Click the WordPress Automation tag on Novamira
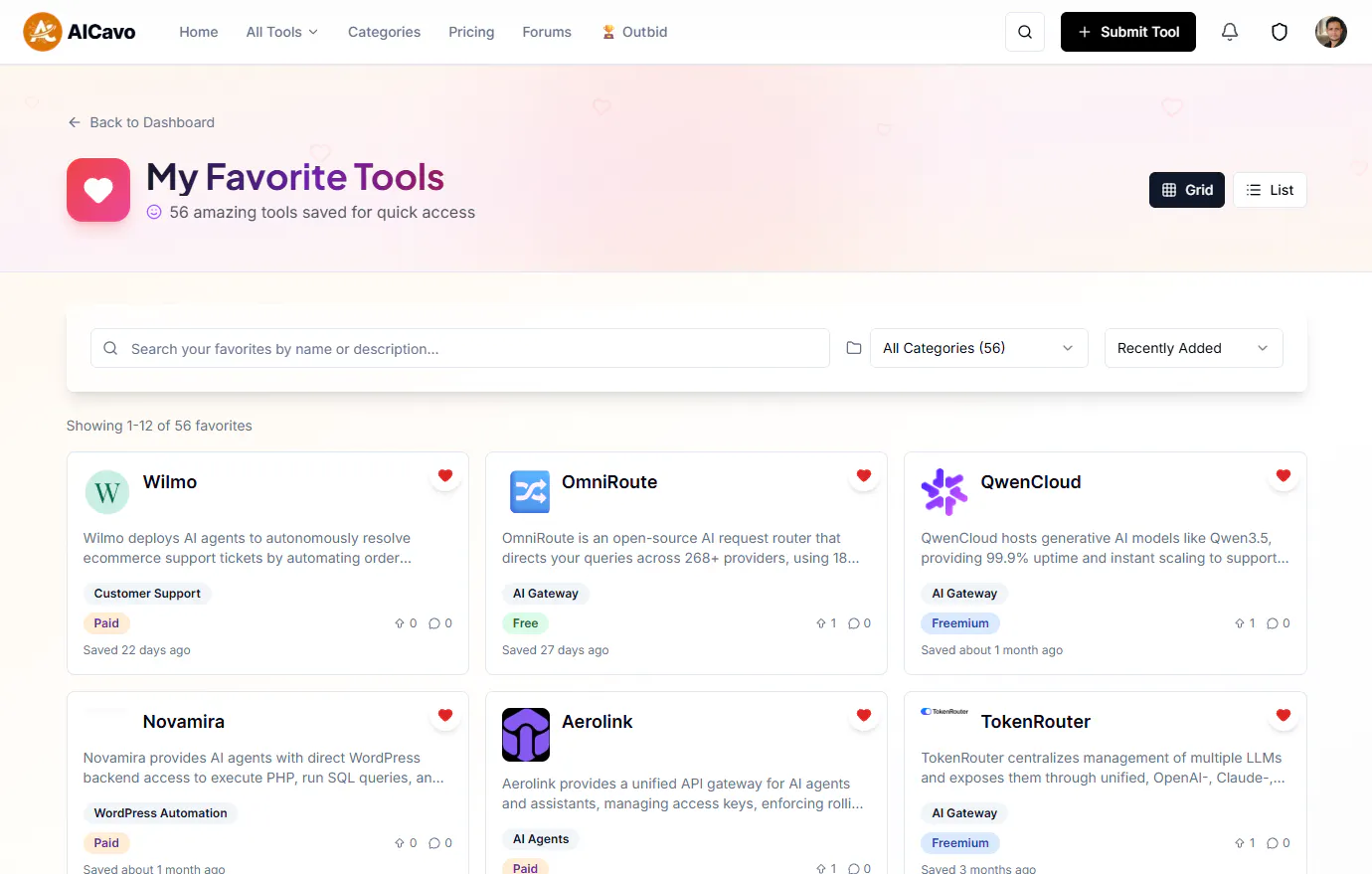Screen dimensions: 1372x874 (160, 813)
